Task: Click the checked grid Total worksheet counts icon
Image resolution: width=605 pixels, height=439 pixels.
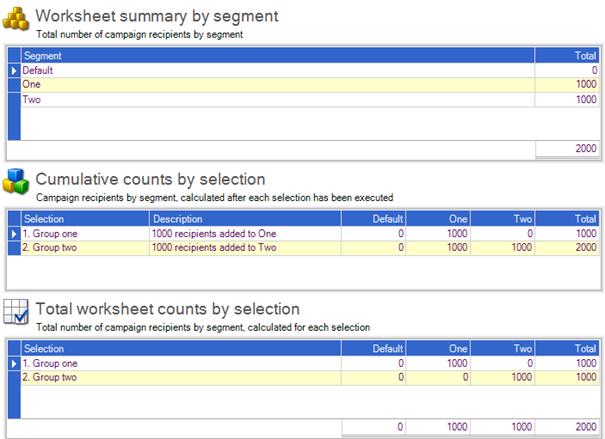Action: (16, 312)
